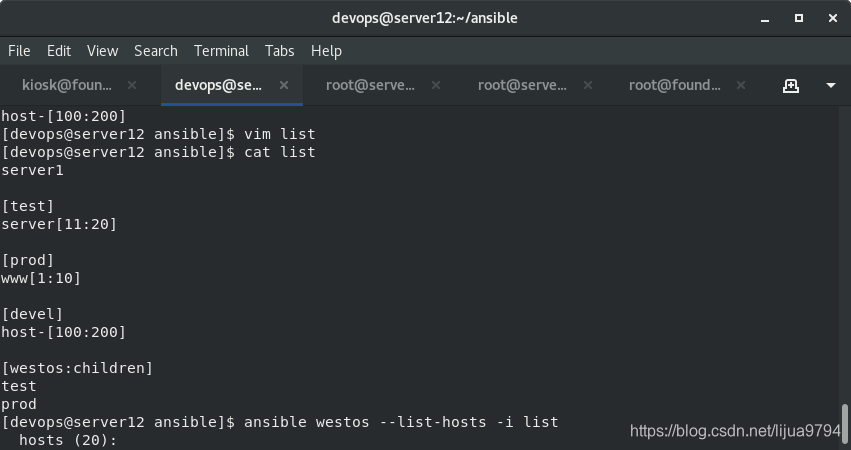This screenshot has height=450, width=851.
Task: Close the root@found... tab
Action: 741,85
